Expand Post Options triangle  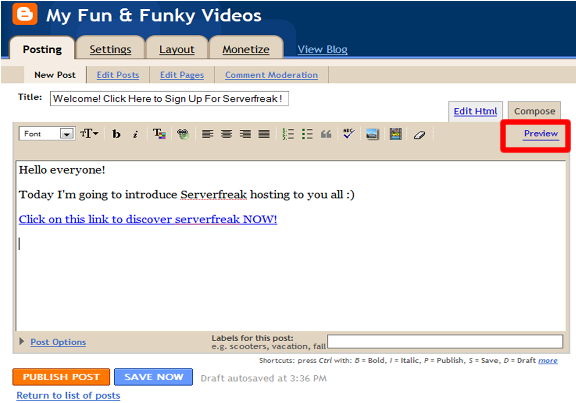[22, 341]
